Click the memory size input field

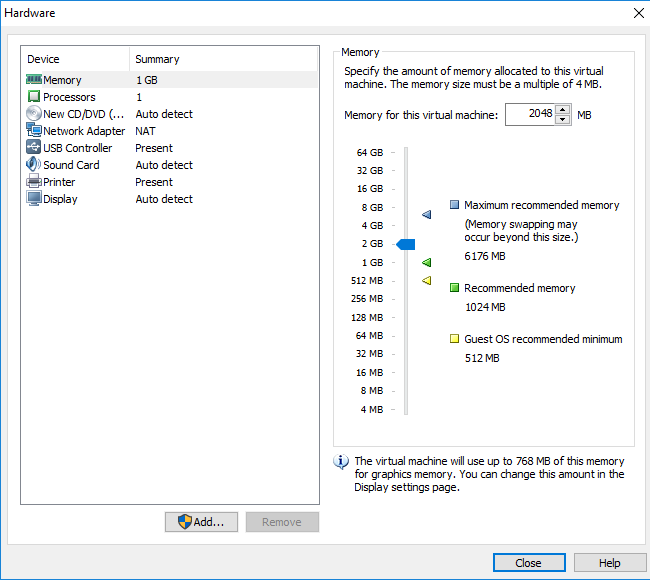click(x=530, y=114)
